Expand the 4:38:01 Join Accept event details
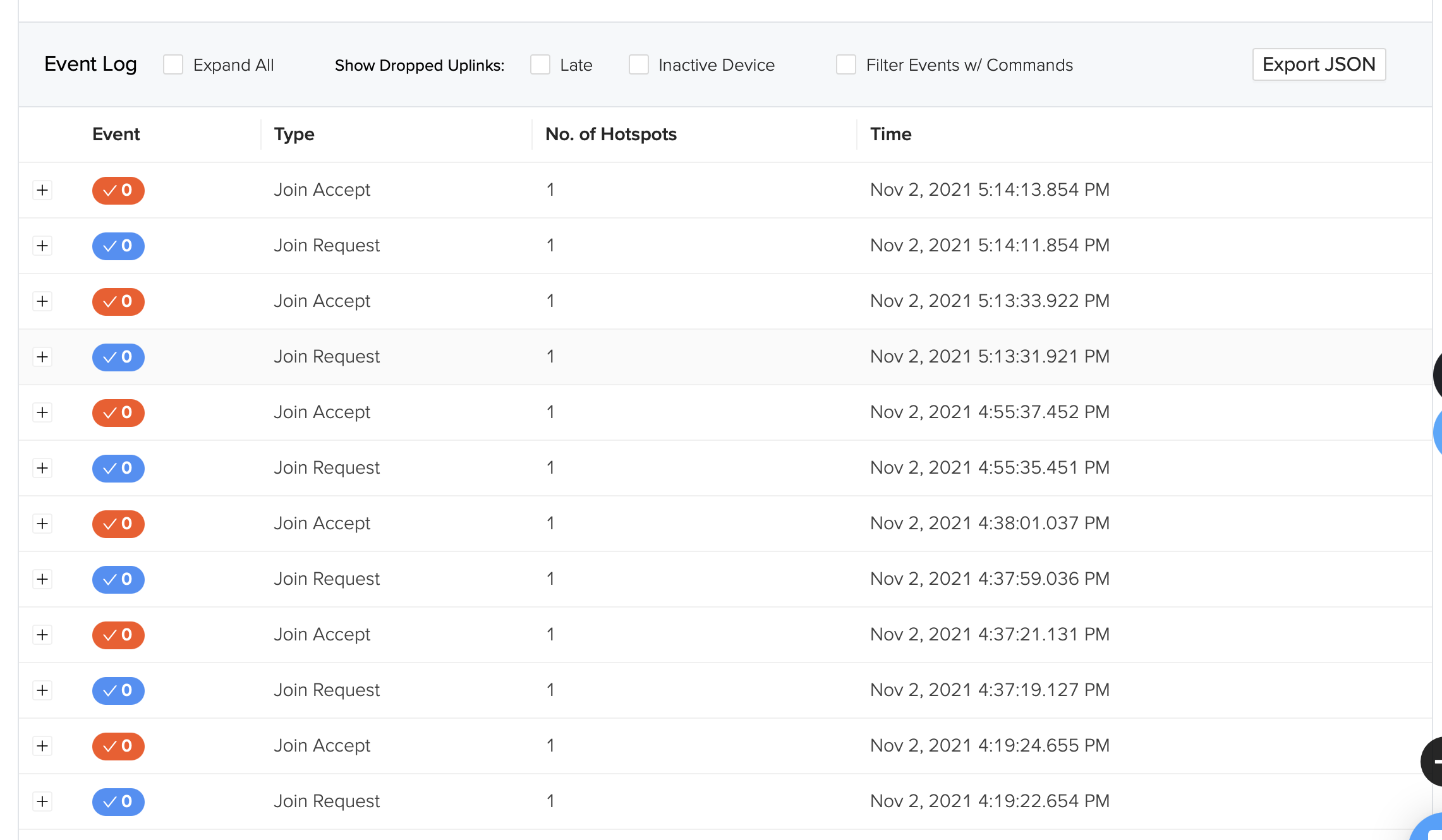 tap(42, 524)
